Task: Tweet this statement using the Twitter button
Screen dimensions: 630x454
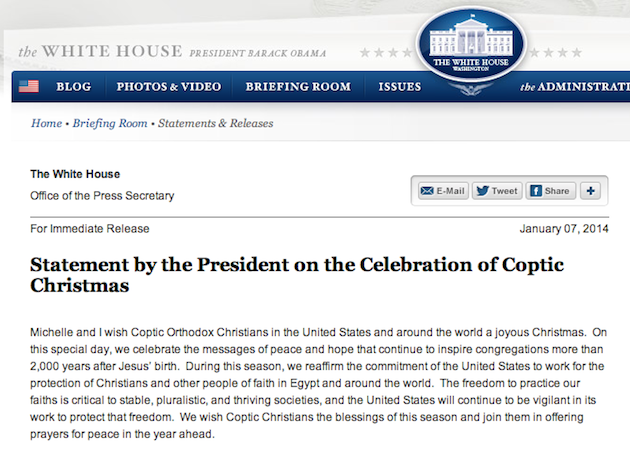Action: [x=497, y=191]
